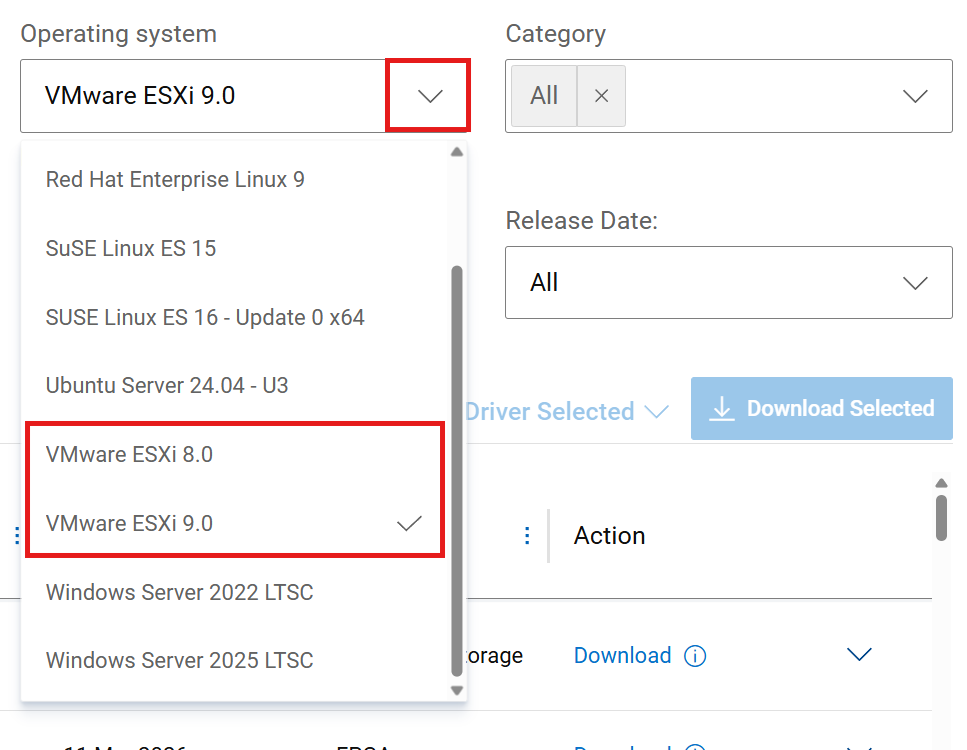
Task: Click the scroll-down arrow below the OS list
Action: (x=457, y=690)
